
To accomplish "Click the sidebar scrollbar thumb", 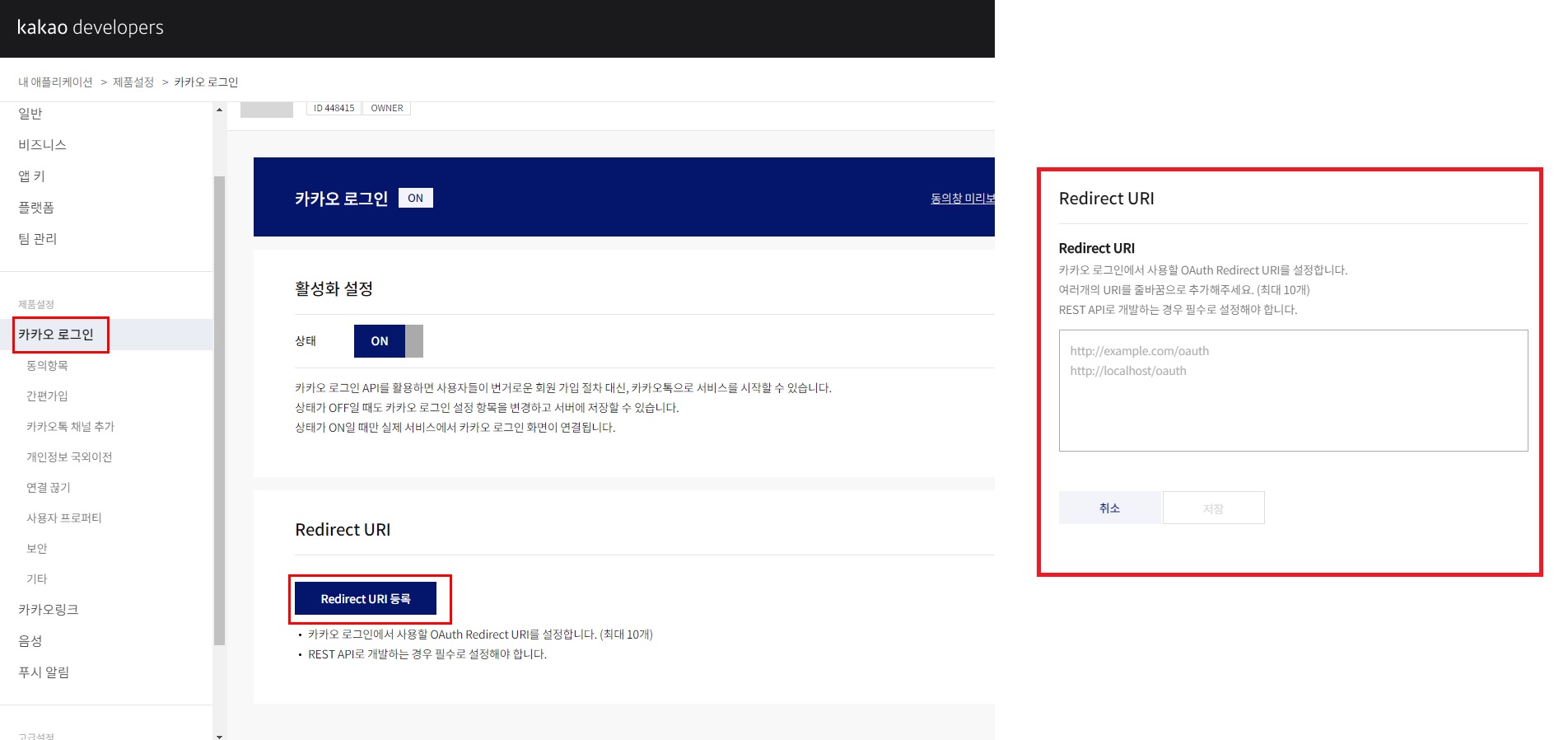I will click(x=219, y=410).
